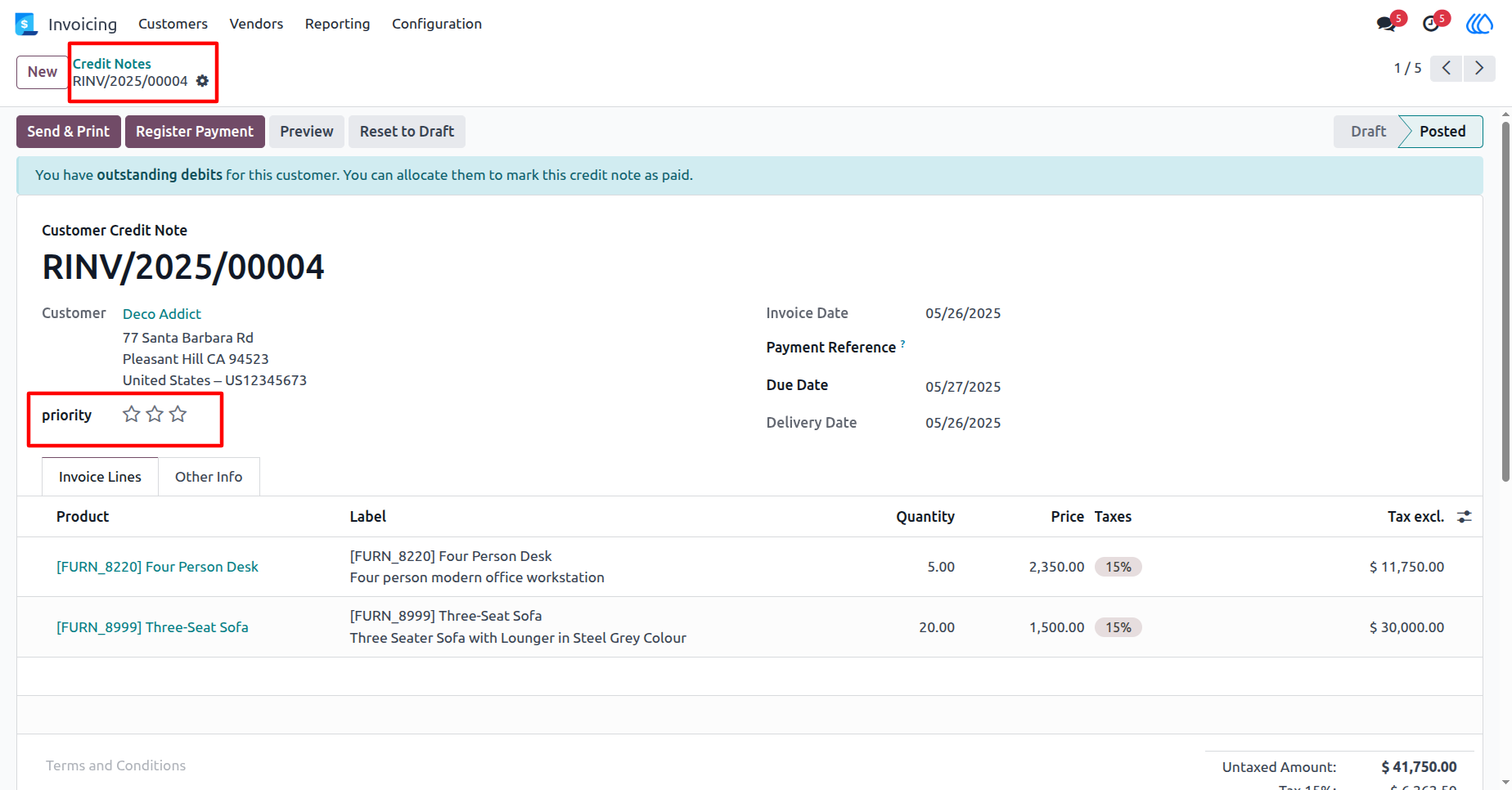This screenshot has height=790, width=1512.
Task: Open the Customers menu
Action: (173, 24)
